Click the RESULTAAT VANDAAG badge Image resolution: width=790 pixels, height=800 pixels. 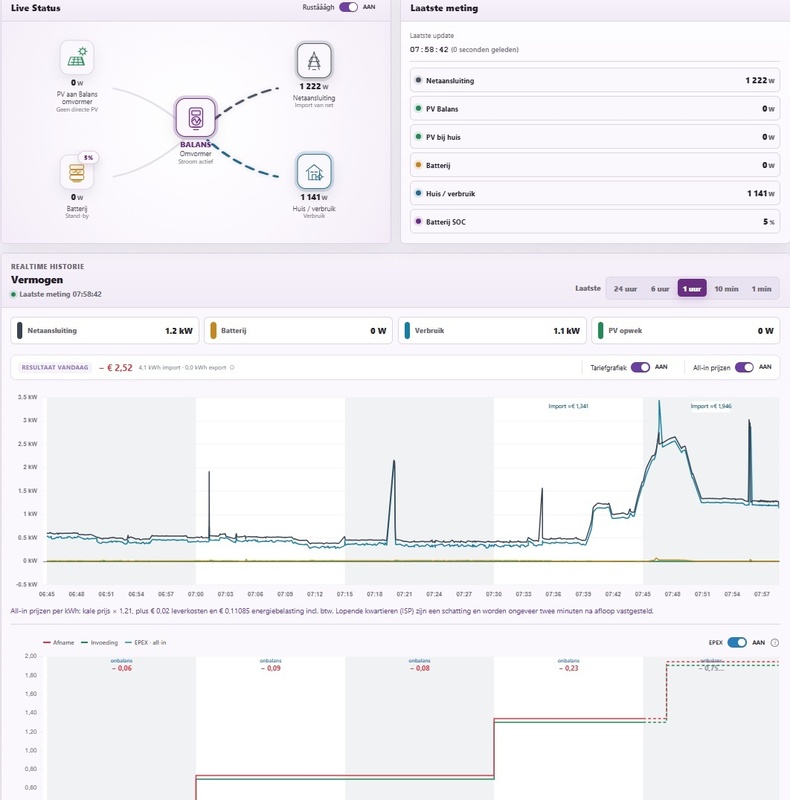(x=55, y=367)
